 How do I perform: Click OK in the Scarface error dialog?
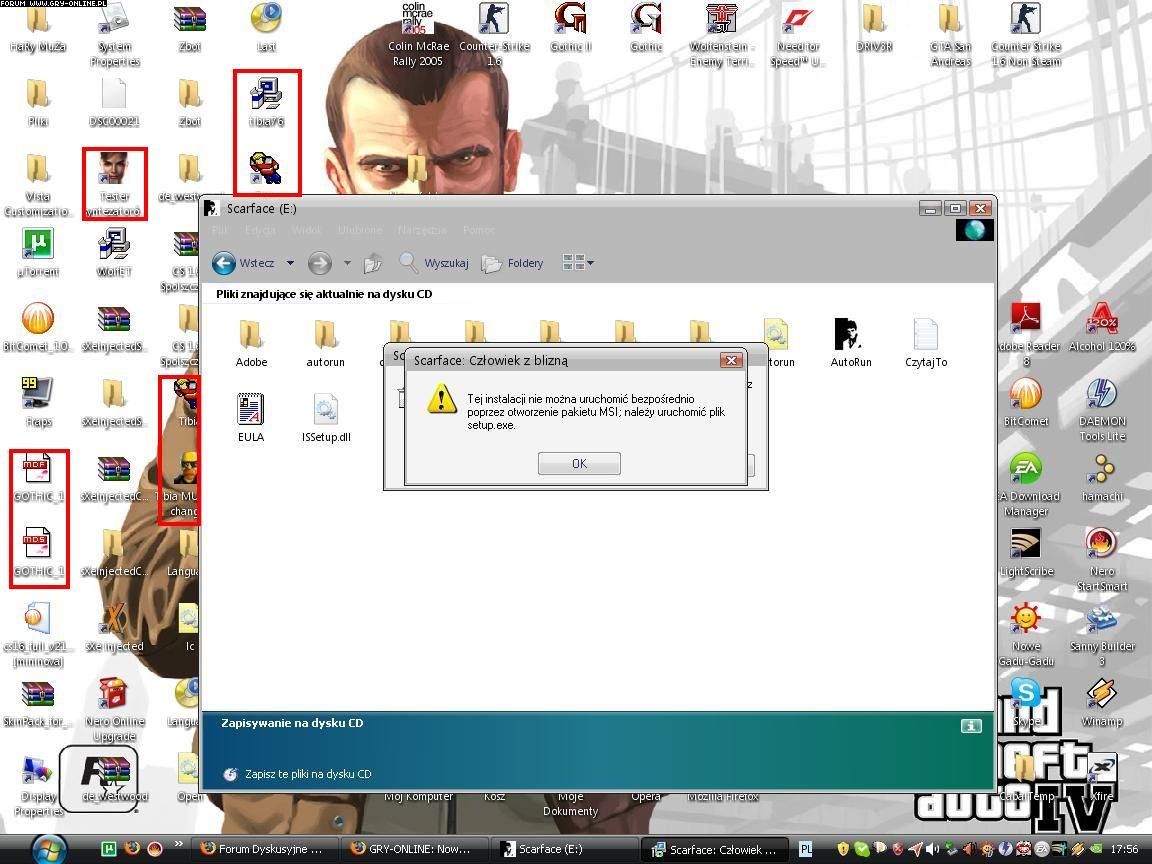click(579, 463)
